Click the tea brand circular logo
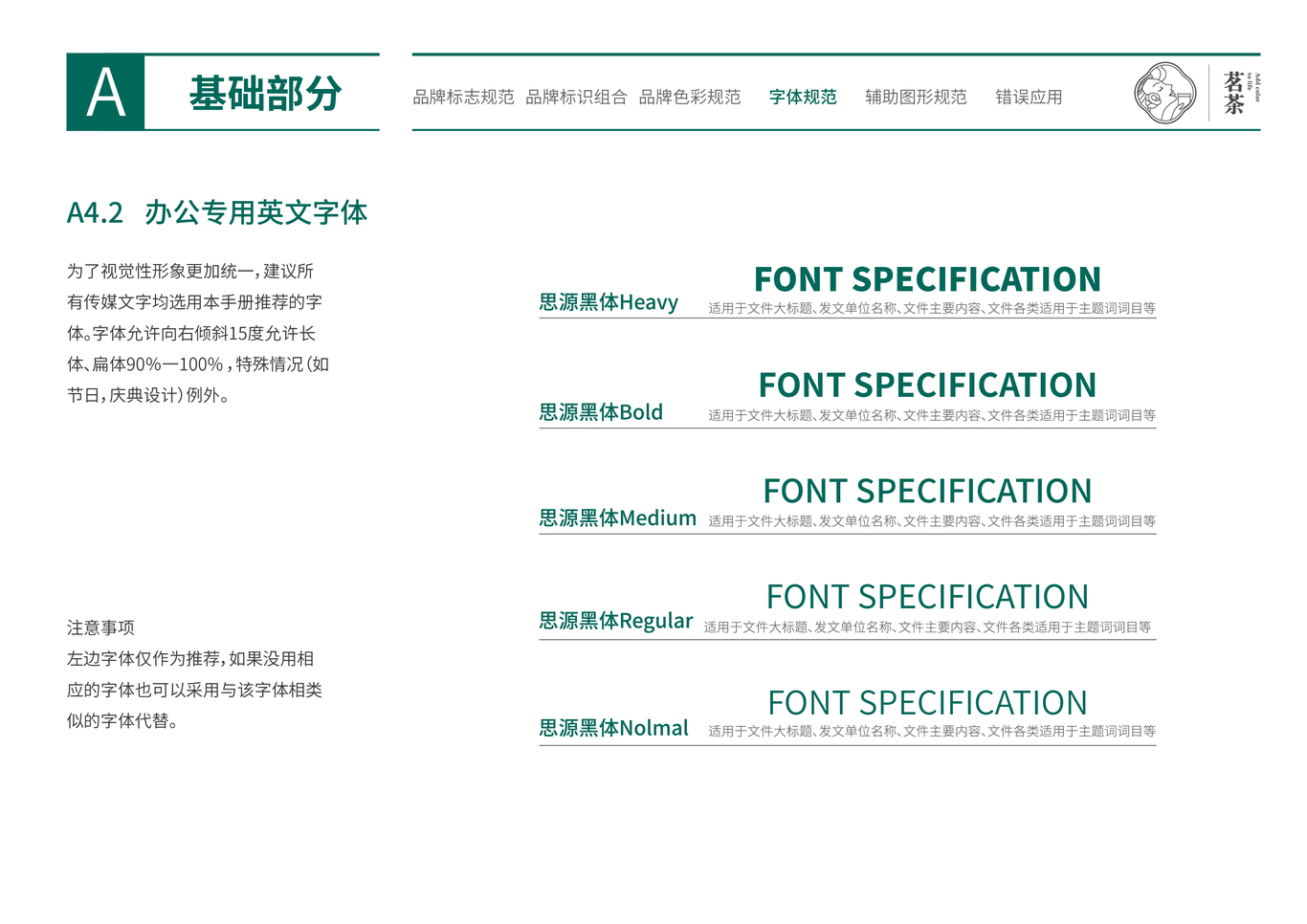This screenshot has height=924, width=1307. pyautogui.click(x=1165, y=93)
